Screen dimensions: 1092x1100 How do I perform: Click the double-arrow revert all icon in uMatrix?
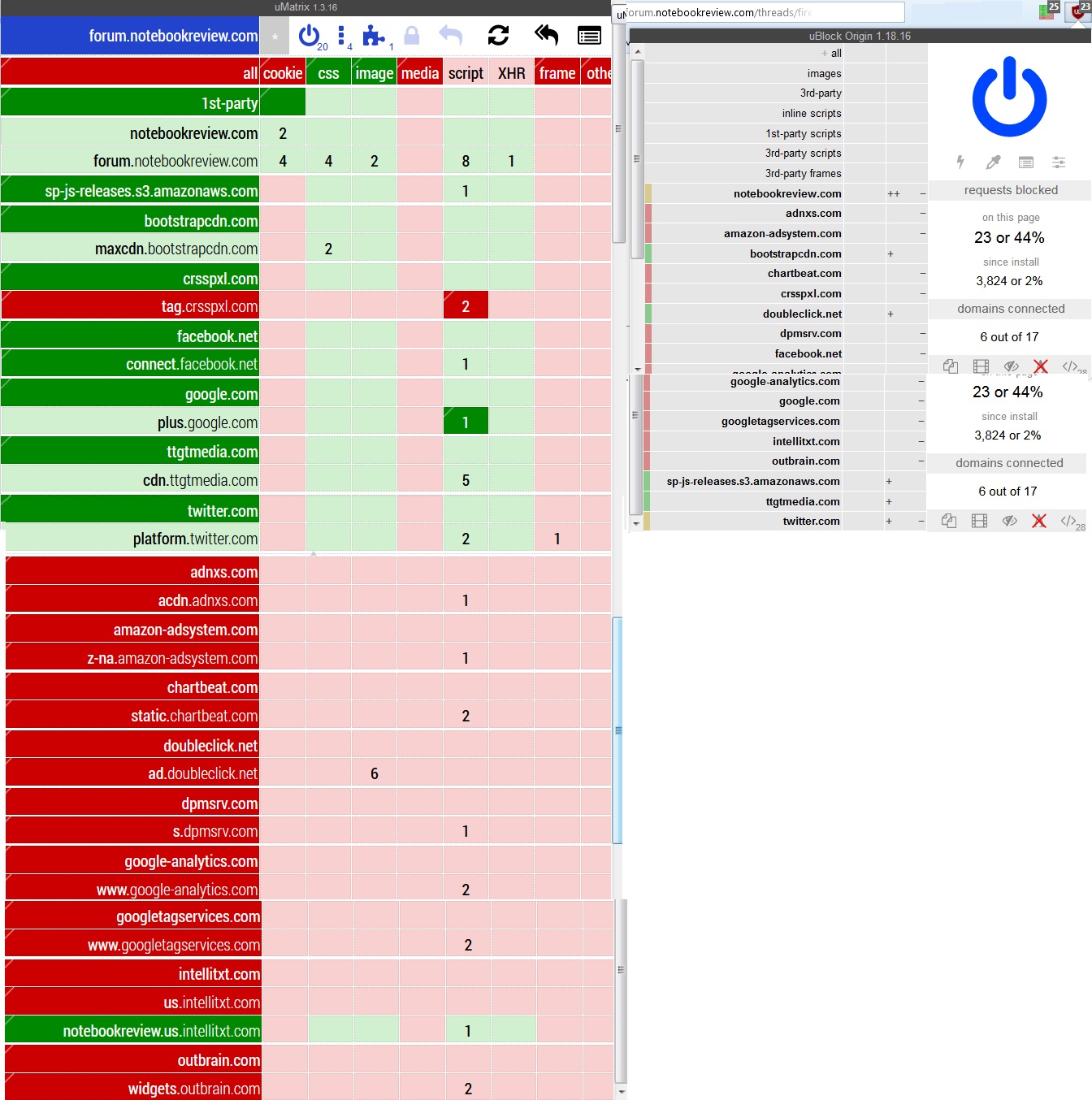(546, 36)
